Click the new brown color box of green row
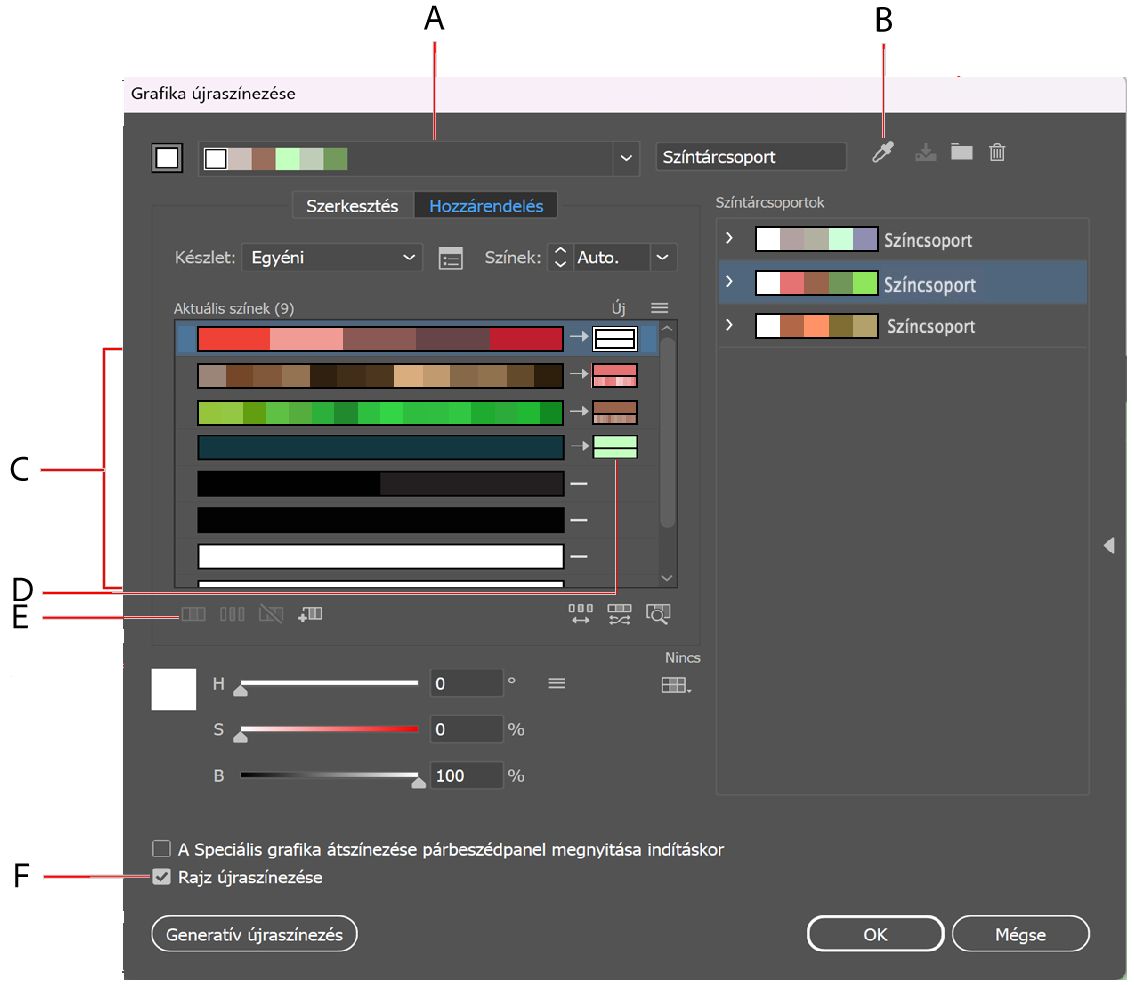Screen dimensions: 1134x985 615,412
